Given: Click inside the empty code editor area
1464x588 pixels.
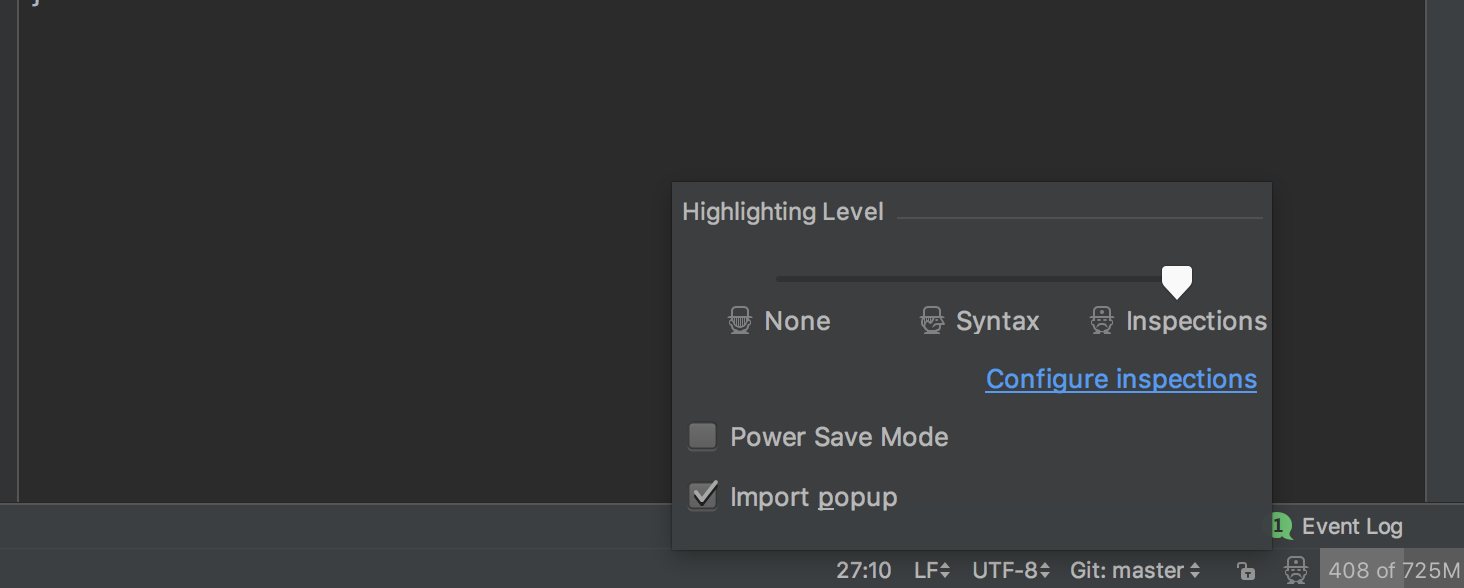Looking at the screenshot, I should (x=350, y=250).
